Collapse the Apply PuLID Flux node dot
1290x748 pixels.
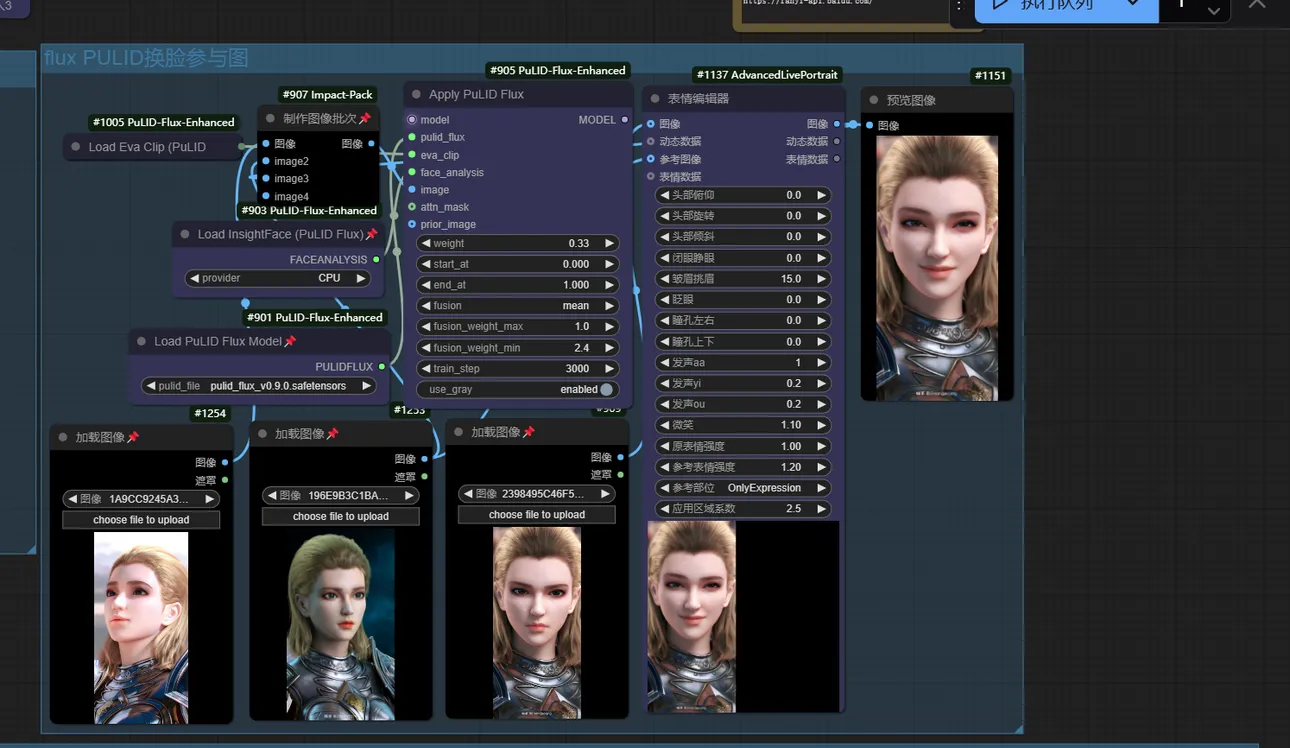(416, 94)
